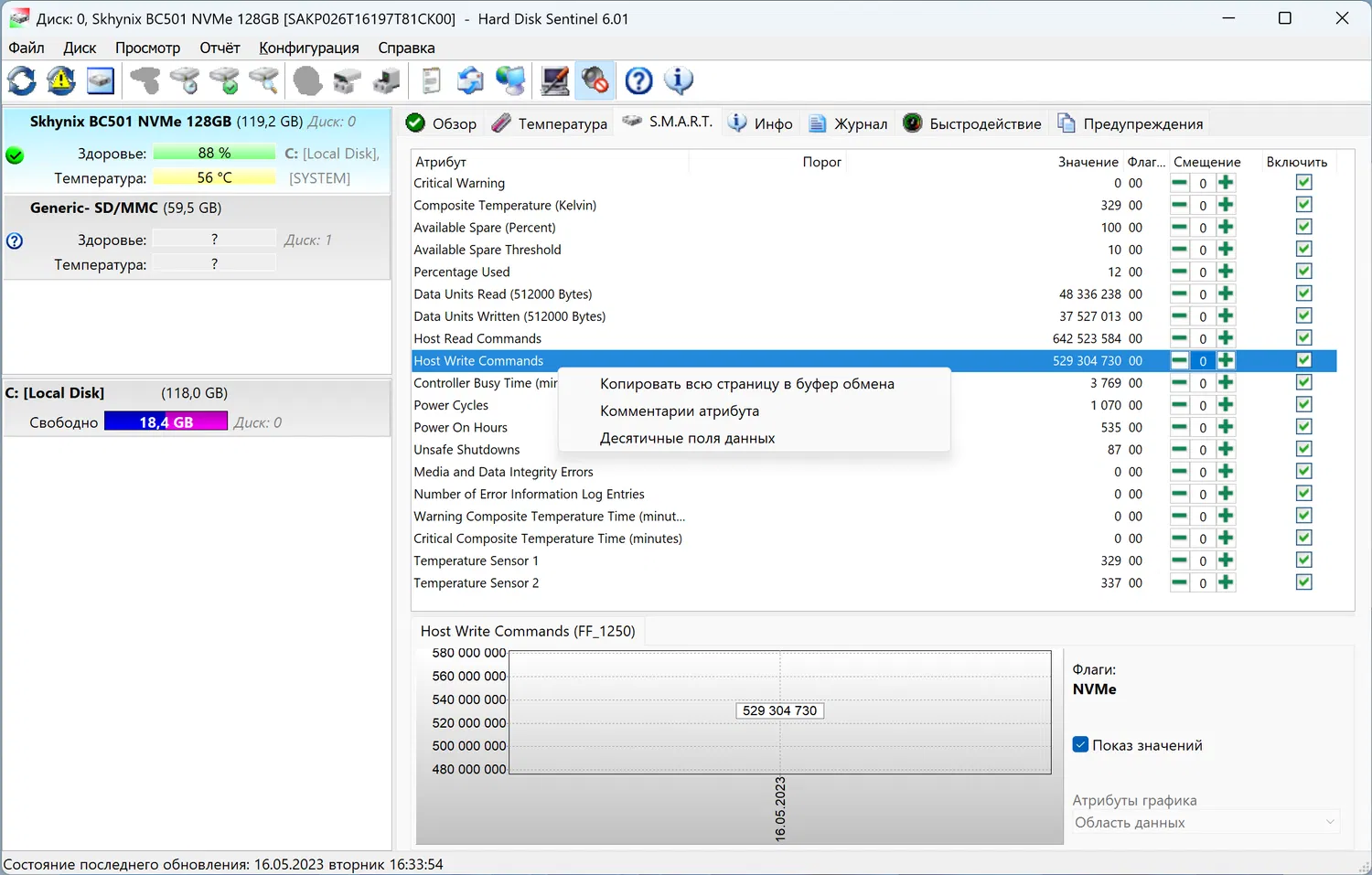Switch to the Инфо tab
1372x875 pixels.
pos(761,123)
